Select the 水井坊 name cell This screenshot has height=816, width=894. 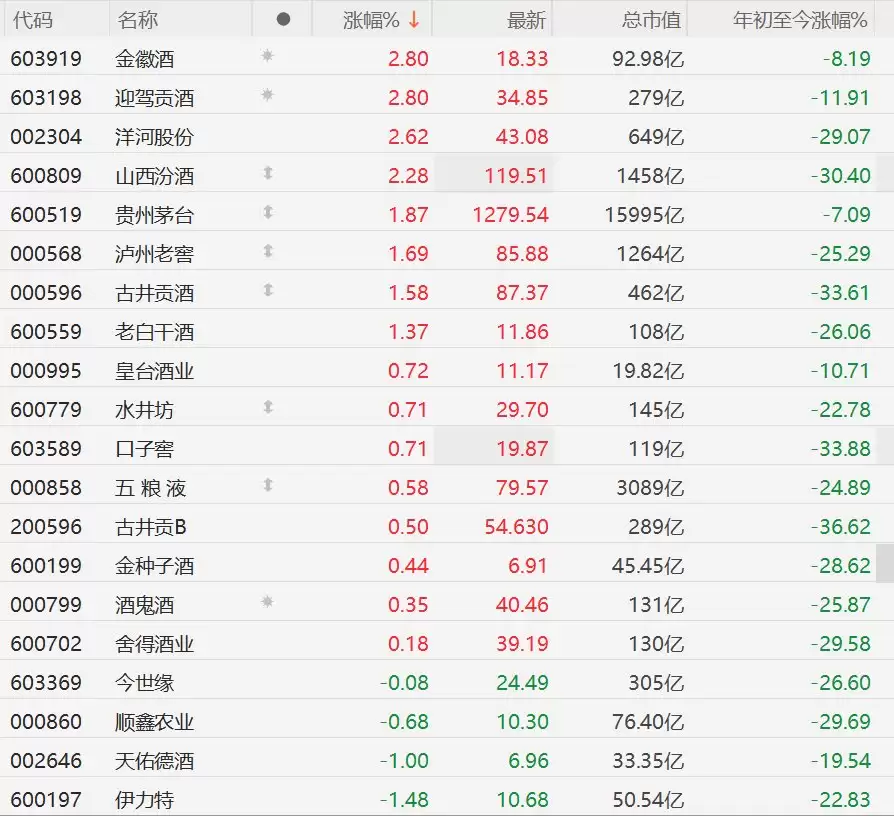tap(144, 410)
